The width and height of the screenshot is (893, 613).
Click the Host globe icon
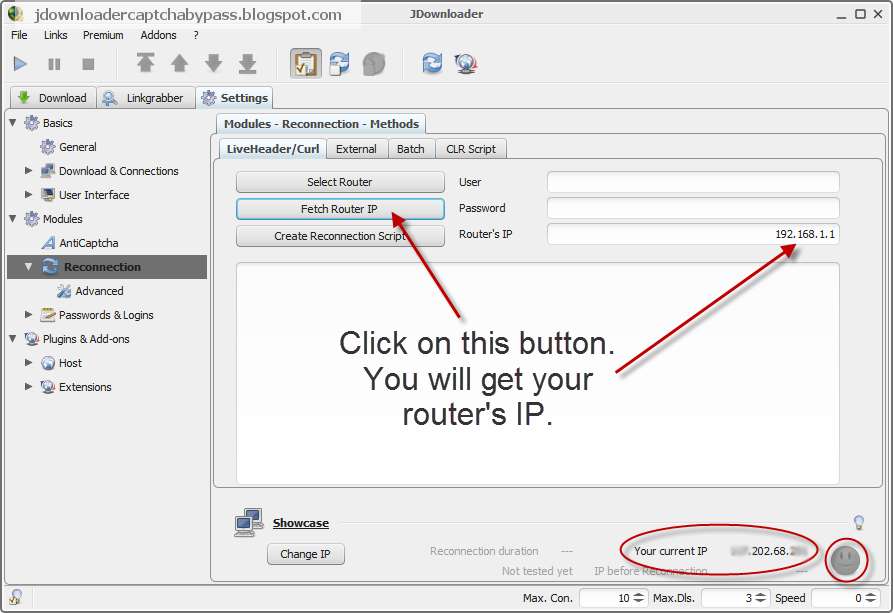pos(48,363)
